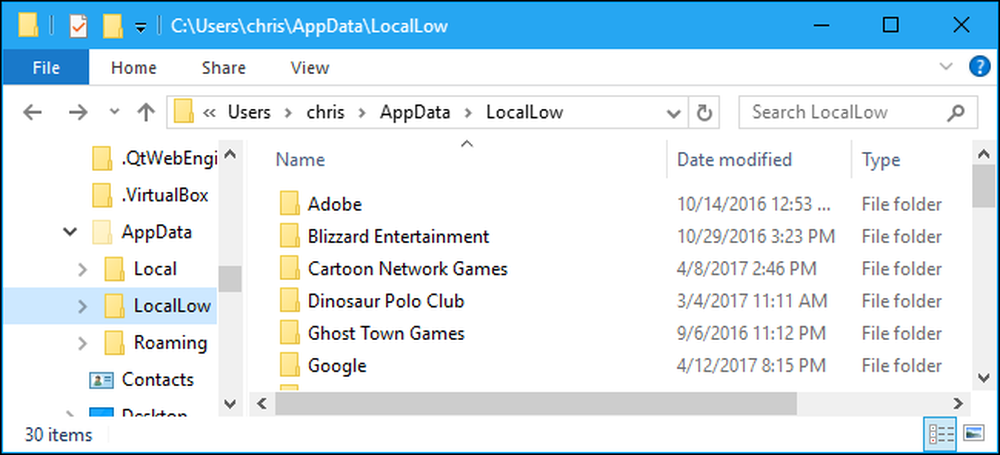This screenshot has width=1000, height=455.
Task: Click the file list horizontal scrollbar thumb
Action: (x=536, y=403)
